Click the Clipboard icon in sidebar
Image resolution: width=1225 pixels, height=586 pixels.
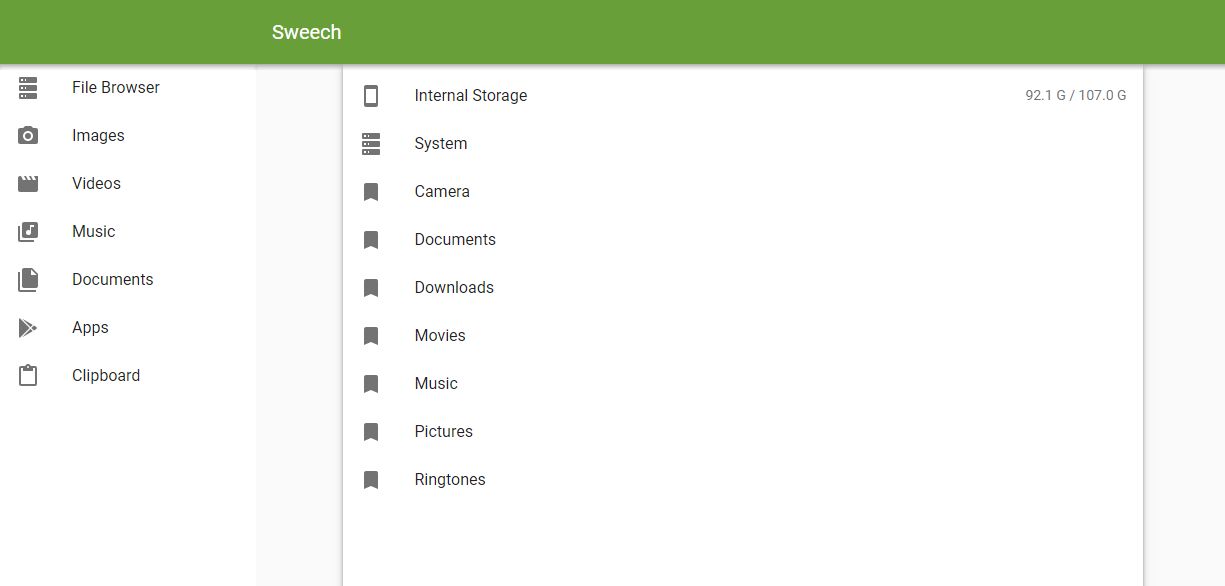28,376
